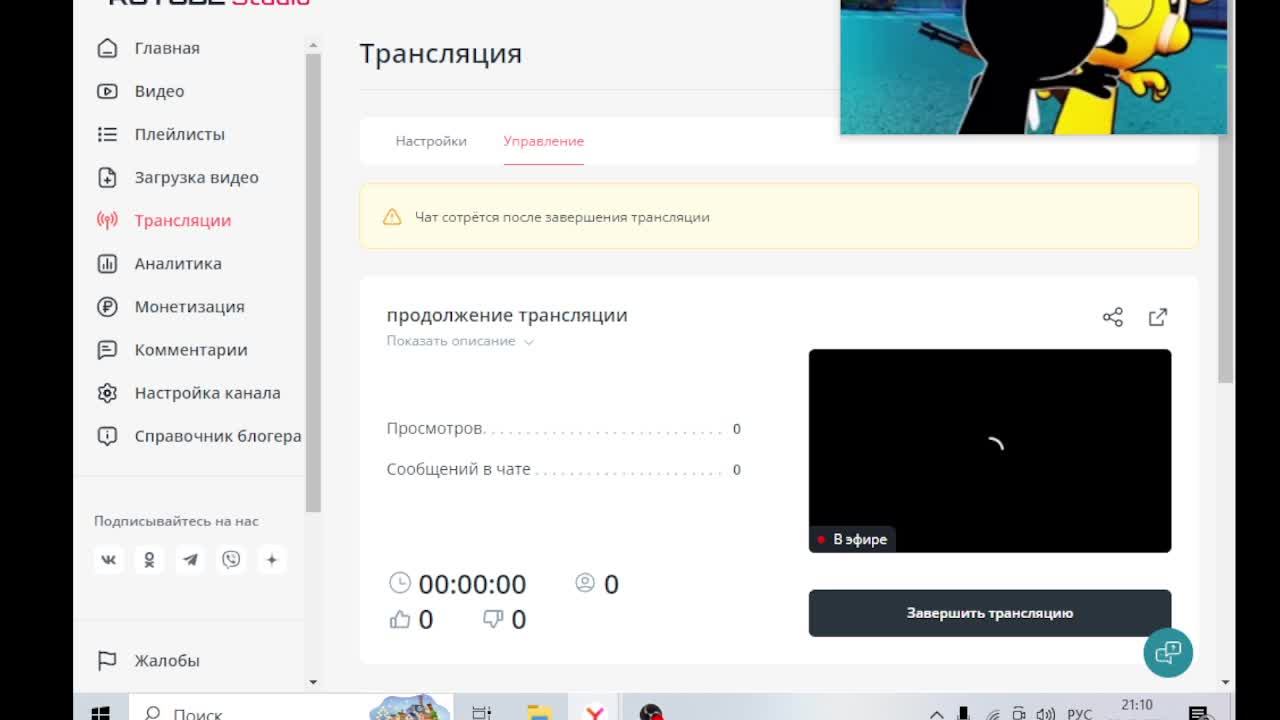The width and height of the screenshot is (1280, 720).
Task: Click the stream preview player
Action: pyautogui.click(x=990, y=450)
